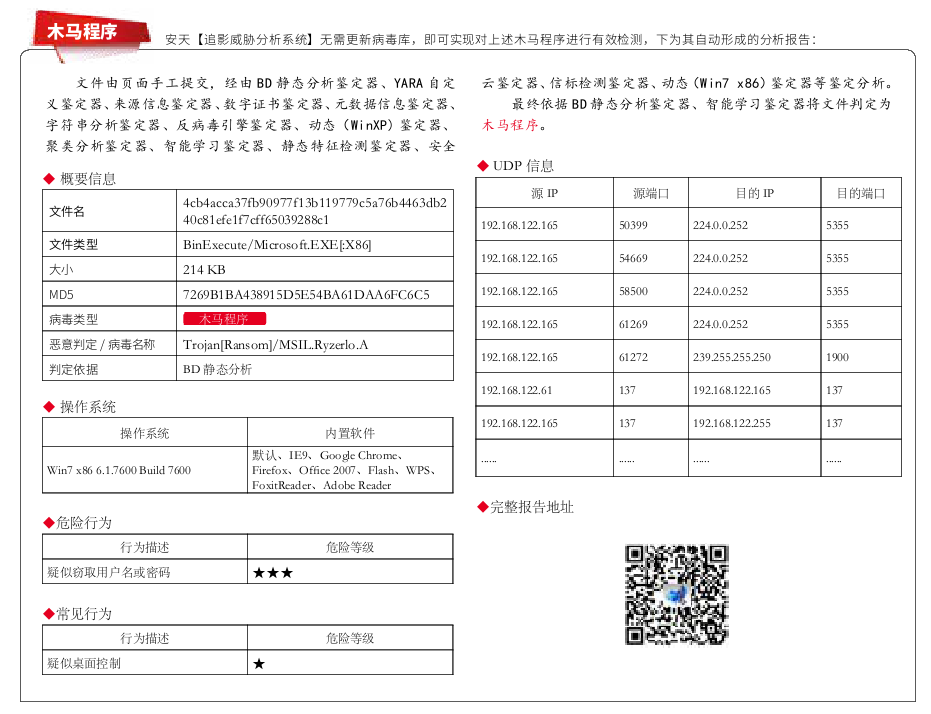Click the 目的端口 column header

click(x=861, y=193)
